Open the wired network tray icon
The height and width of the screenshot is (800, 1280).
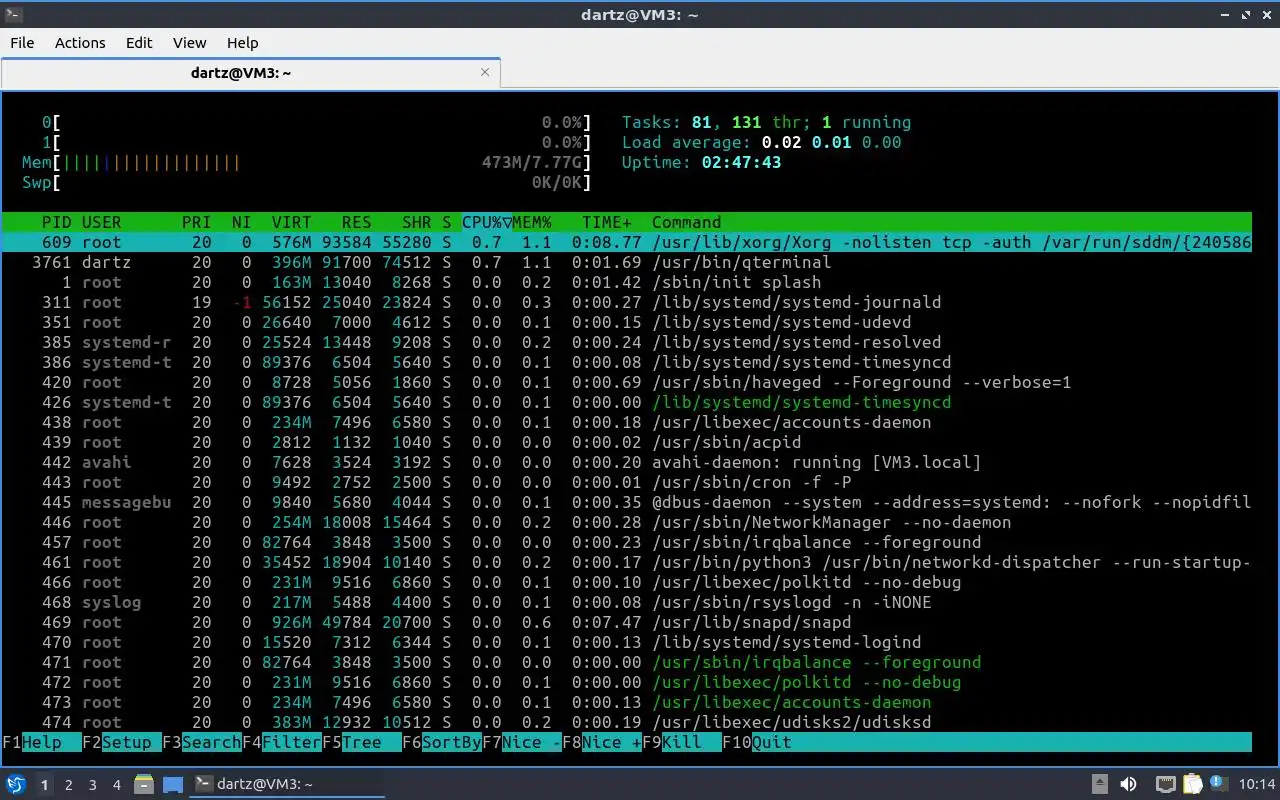click(x=1165, y=785)
